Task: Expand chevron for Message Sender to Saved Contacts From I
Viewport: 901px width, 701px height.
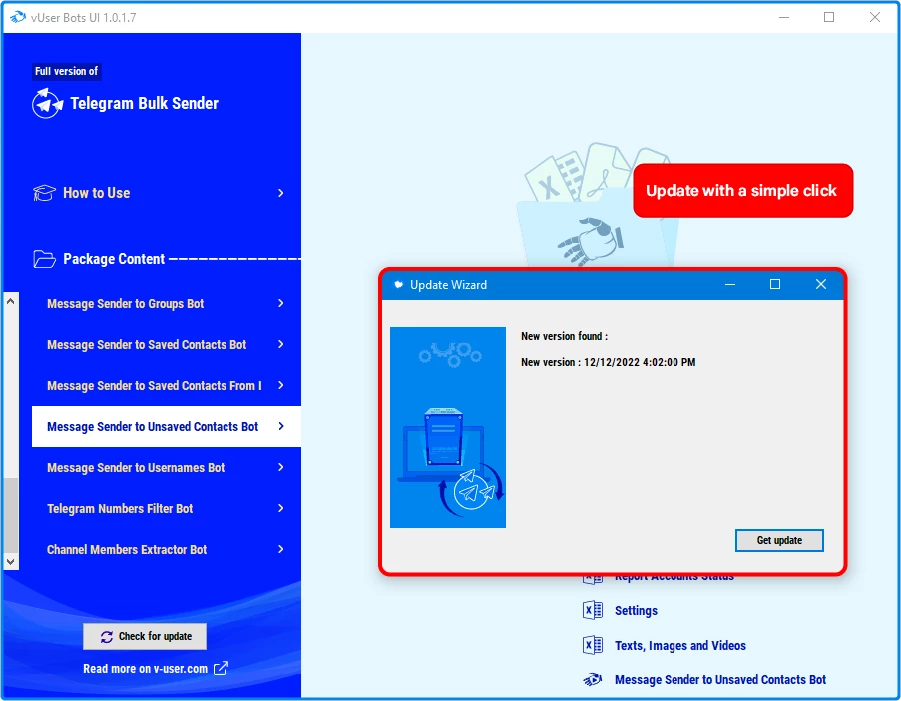Action: pos(280,385)
